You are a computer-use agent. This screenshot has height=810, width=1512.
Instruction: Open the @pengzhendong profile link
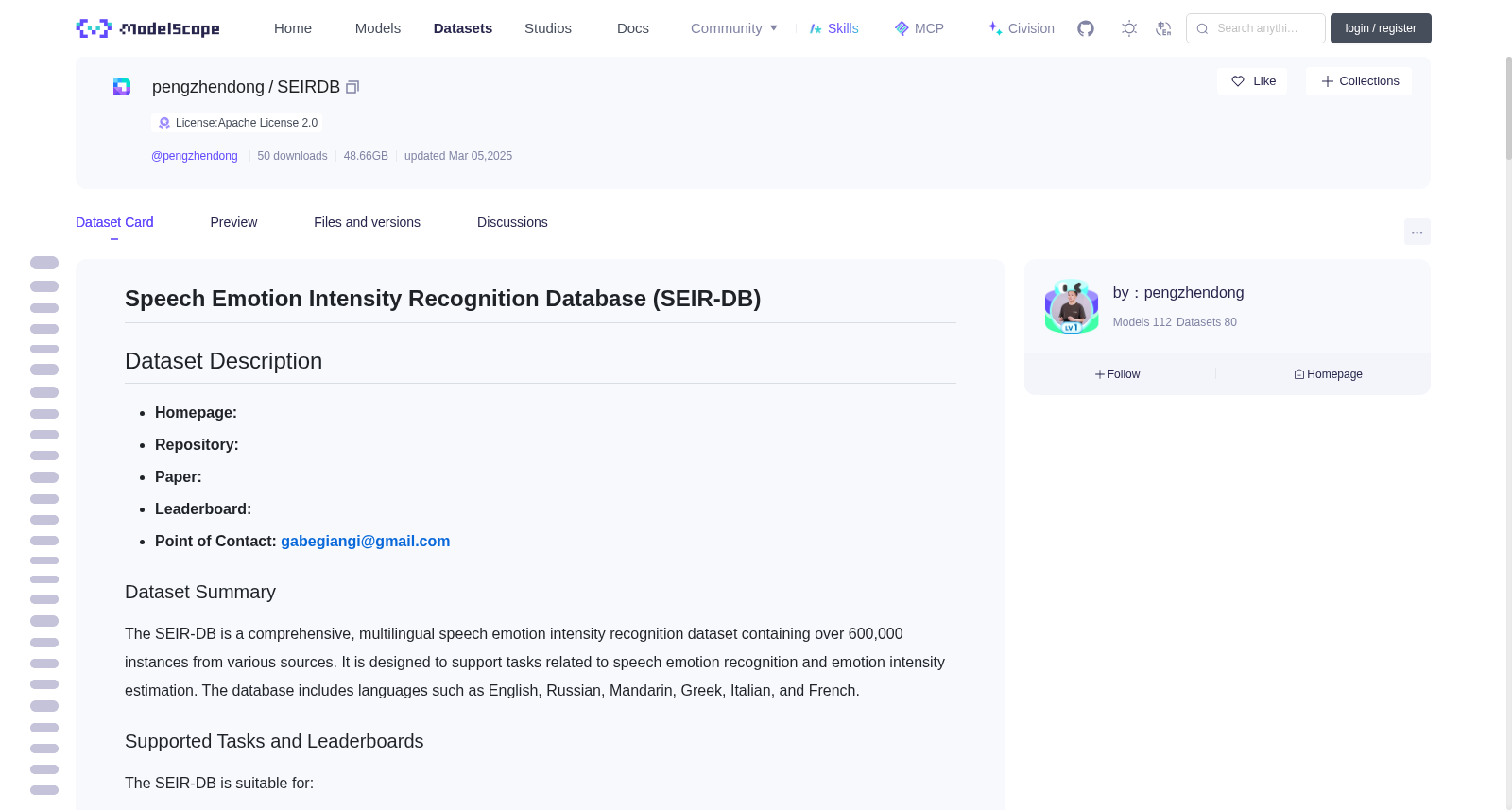coord(195,156)
